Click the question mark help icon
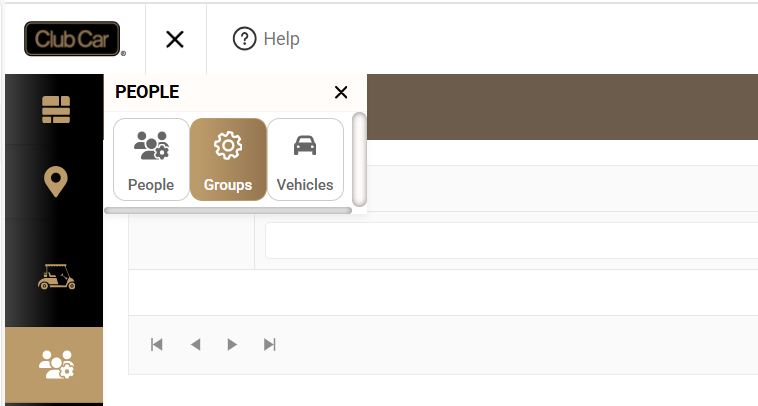This screenshot has height=406, width=758. point(245,39)
